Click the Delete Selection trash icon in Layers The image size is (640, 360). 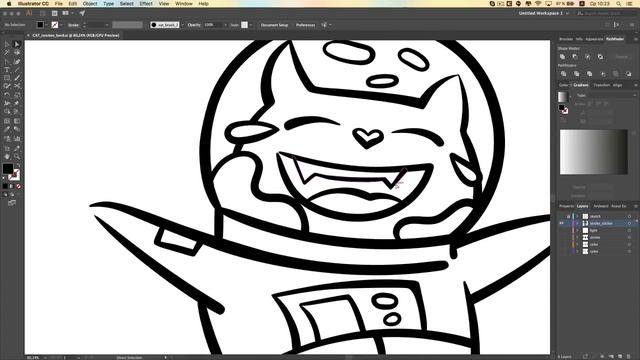(629, 357)
